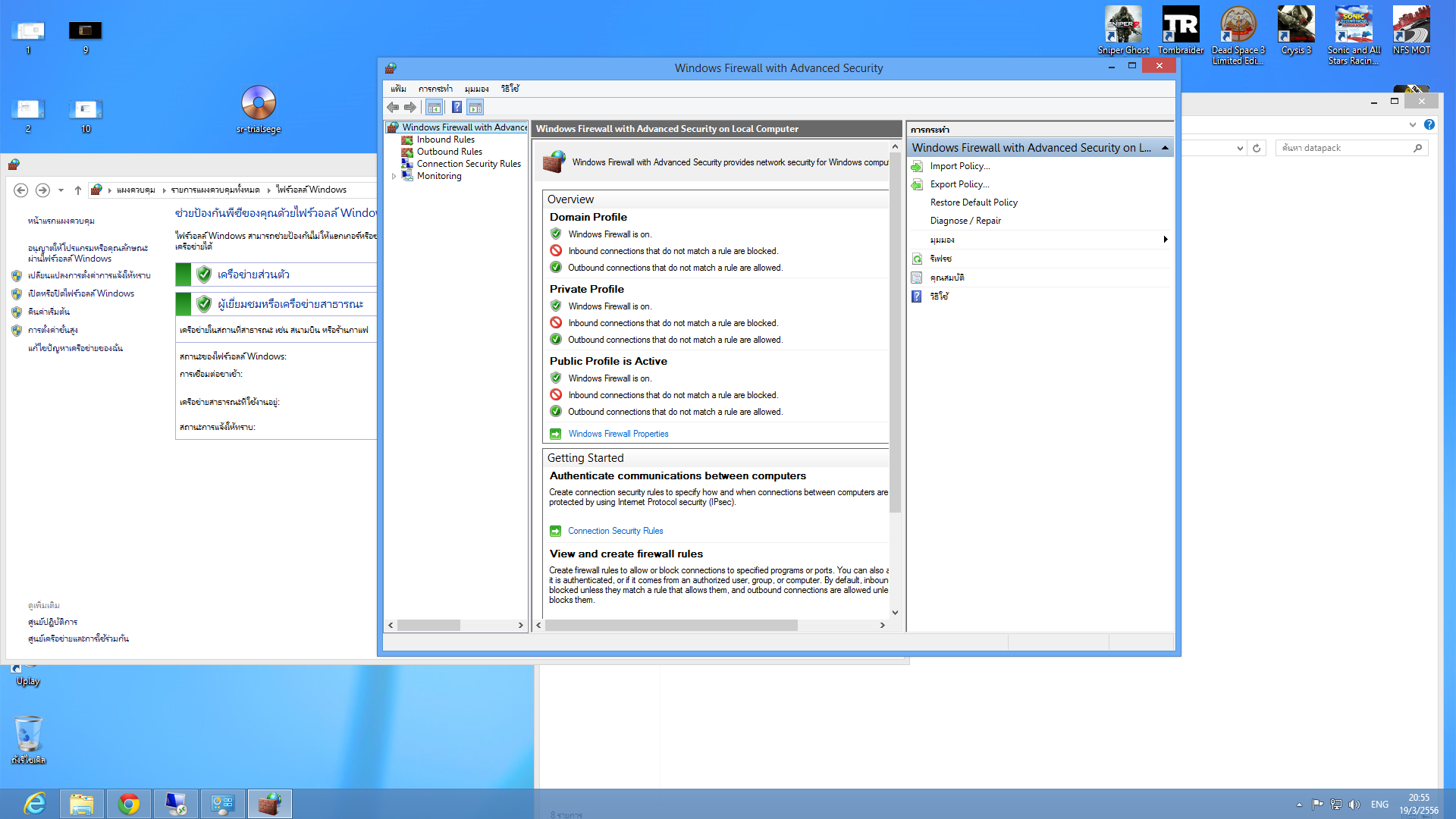
Task: Click the Export Policy action
Action: pos(959,184)
